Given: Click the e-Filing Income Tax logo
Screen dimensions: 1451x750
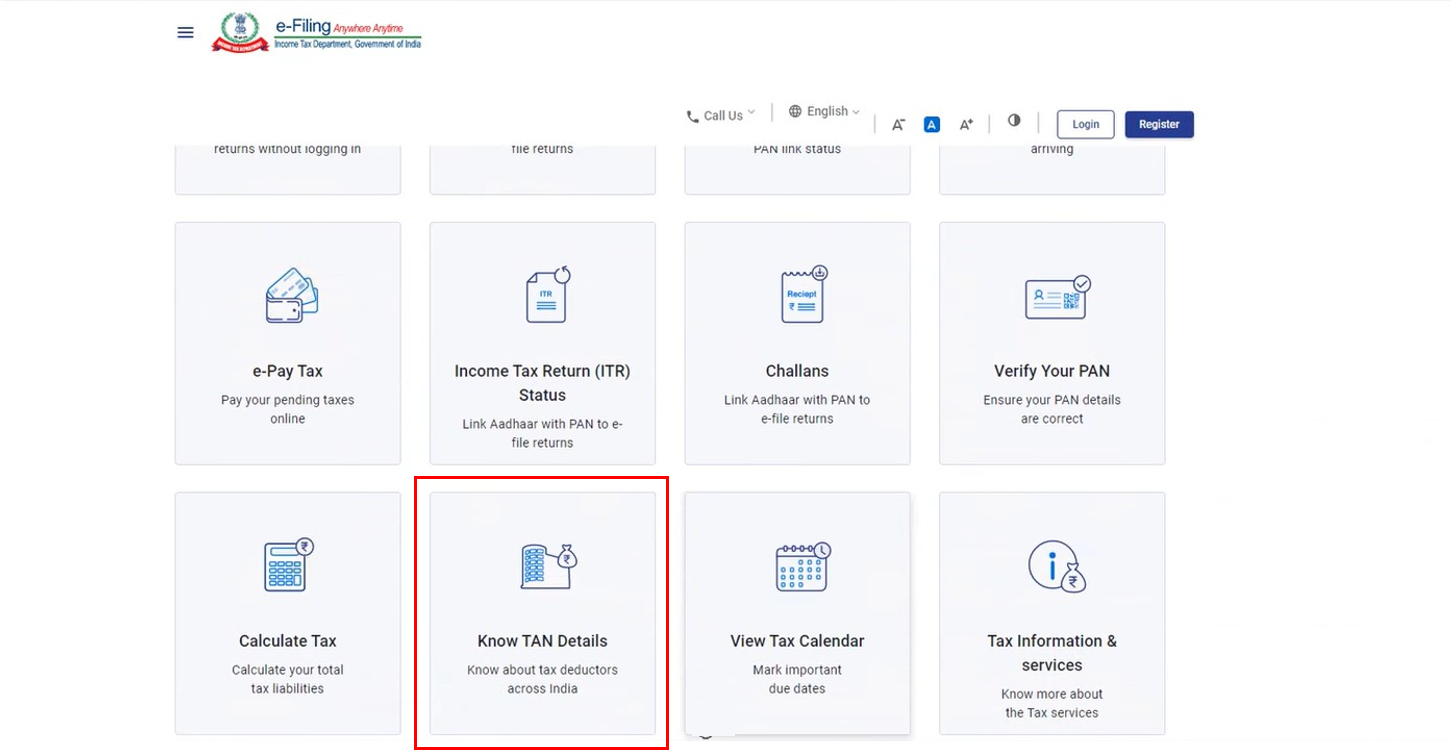Looking at the screenshot, I should 317,33.
